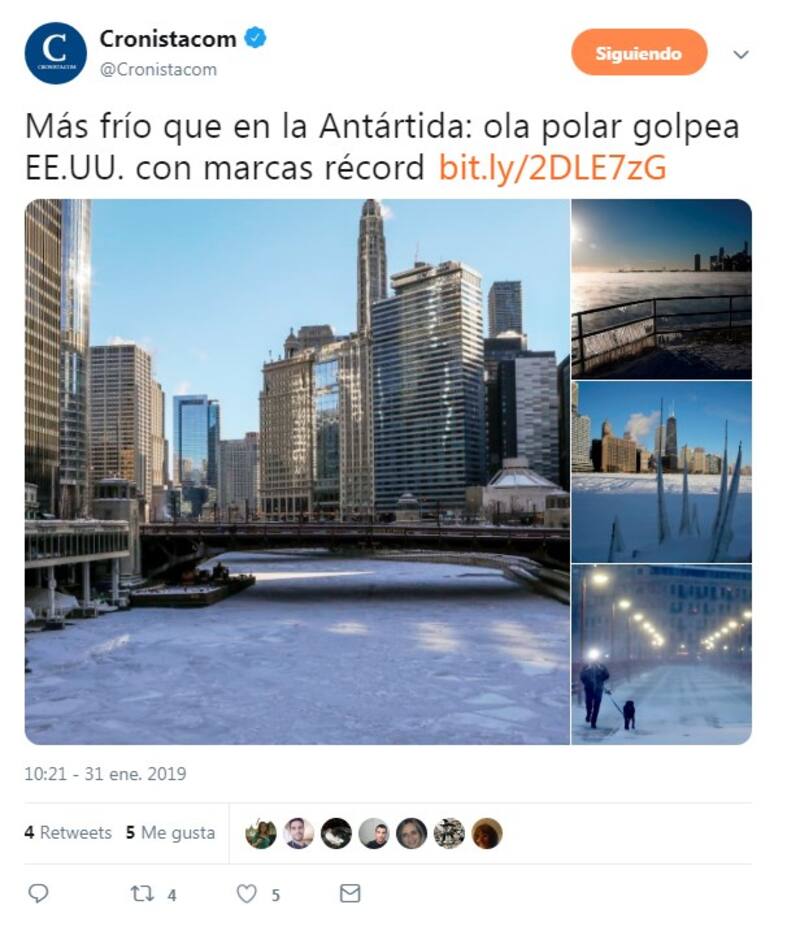800x931 pixels.
Task: Send tweet via envelope message icon
Action: tap(350, 893)
